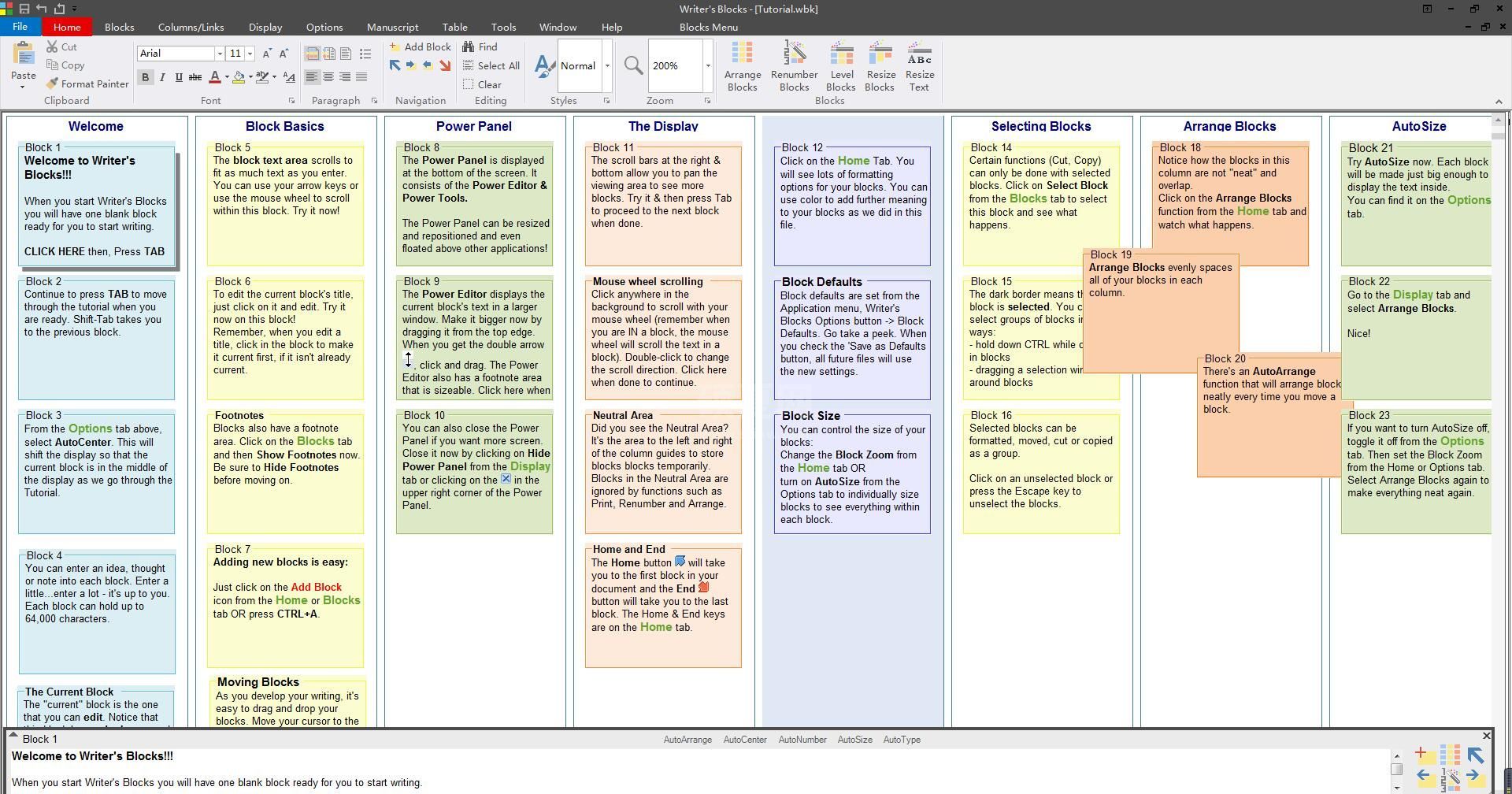Click the Zoom magnifier icon
The width and height of the screenshot is (1512, 794).
click(633, 65)
